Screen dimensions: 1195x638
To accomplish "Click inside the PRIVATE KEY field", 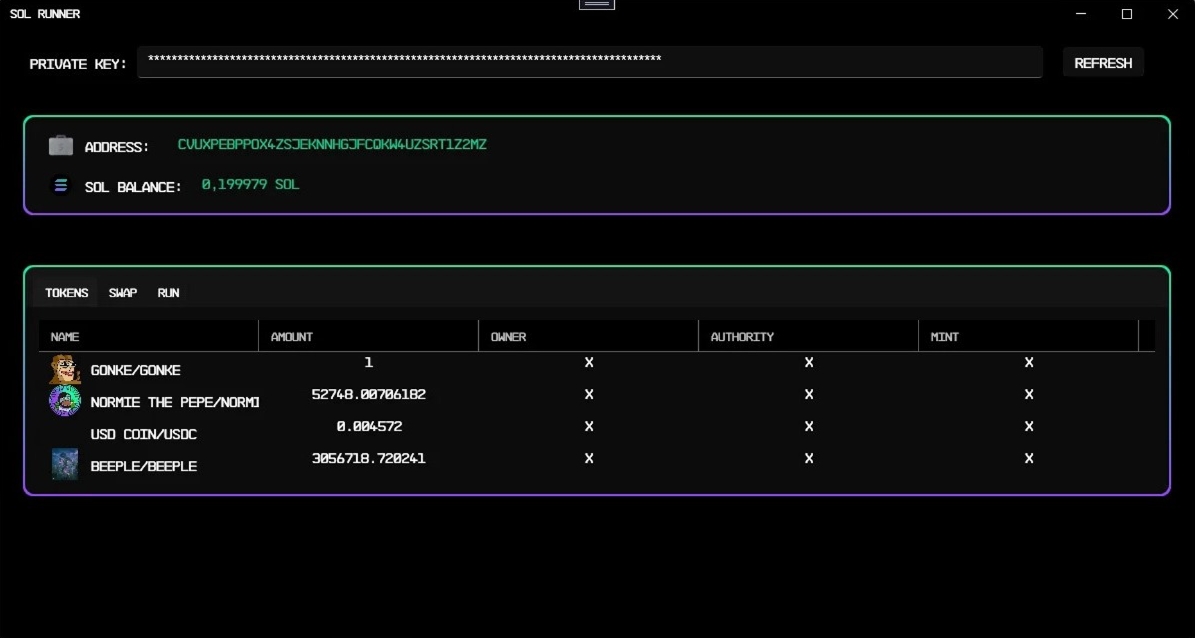I will click(589, 62).
